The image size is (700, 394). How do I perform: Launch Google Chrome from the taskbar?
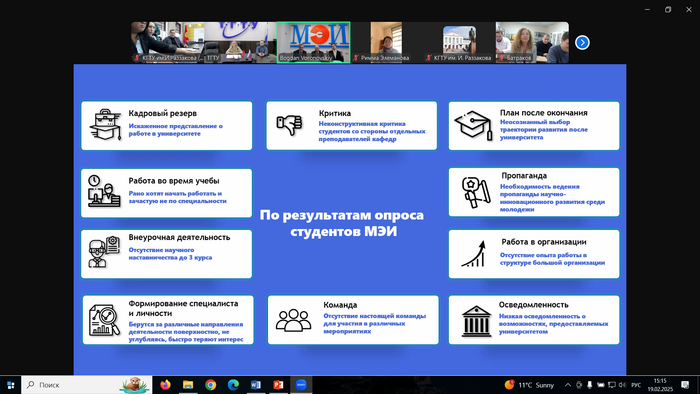(x=211, y=385)
